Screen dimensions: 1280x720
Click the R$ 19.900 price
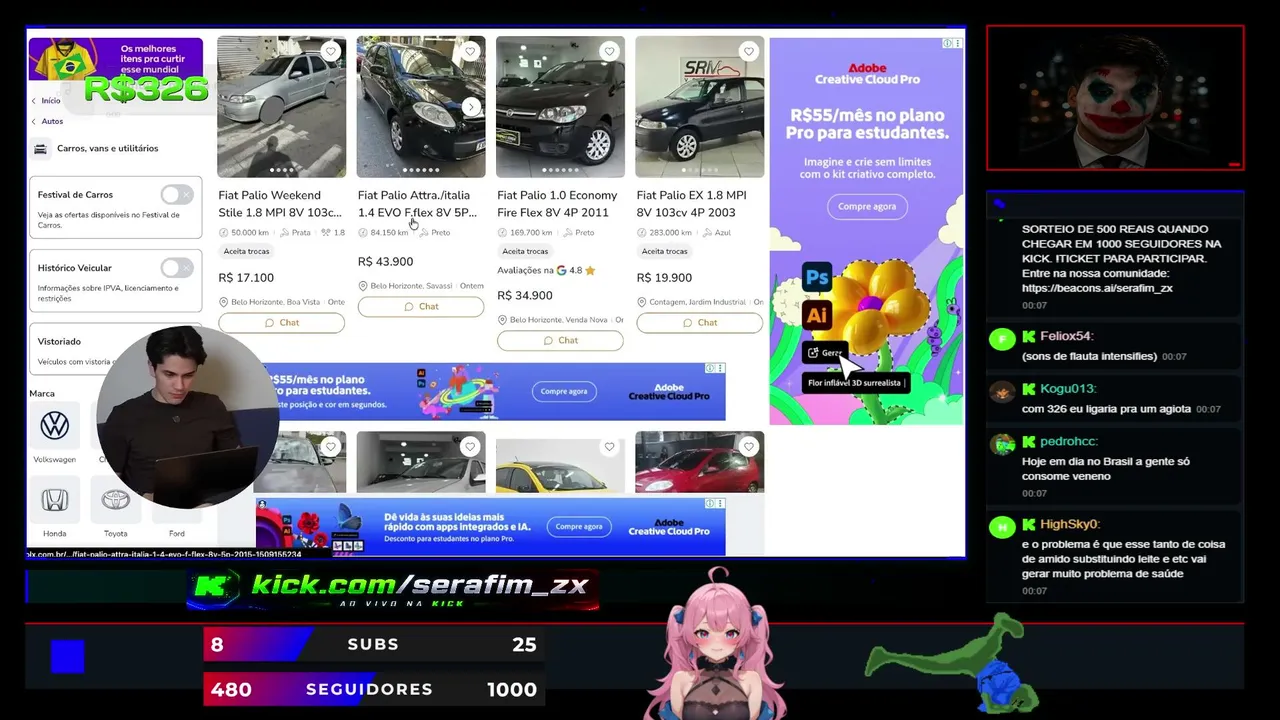(664, 278)
